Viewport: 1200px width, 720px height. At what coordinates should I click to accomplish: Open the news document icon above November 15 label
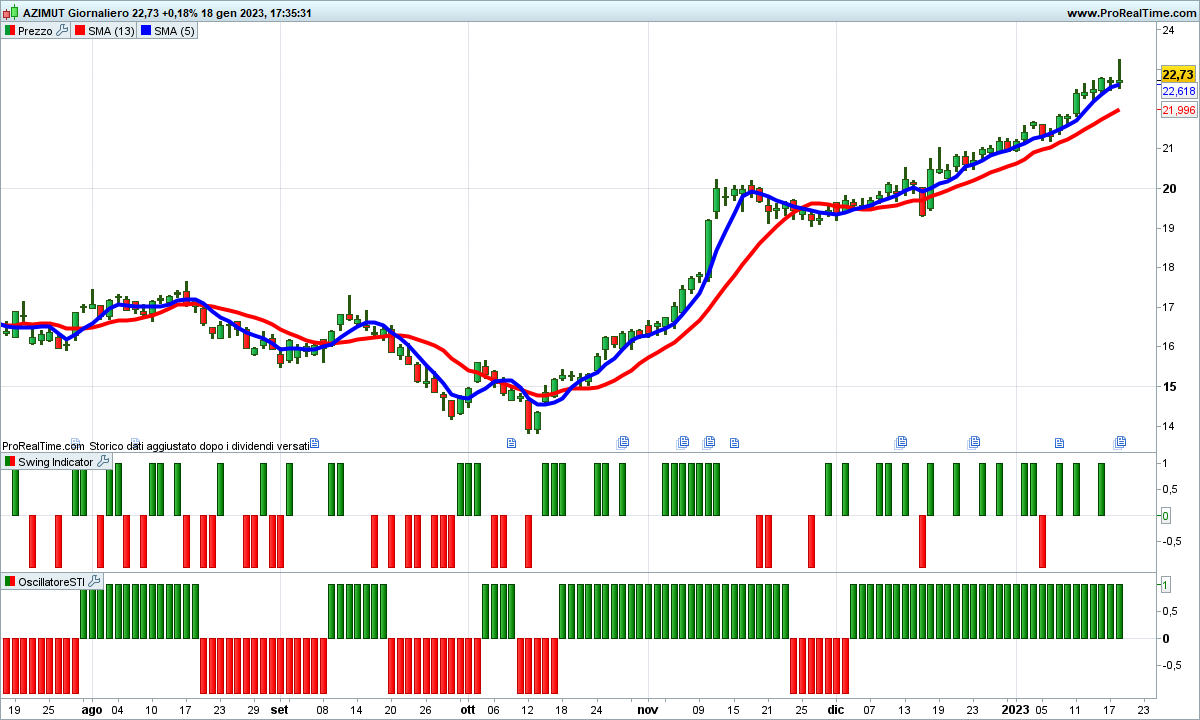click(x=734, y=442)
